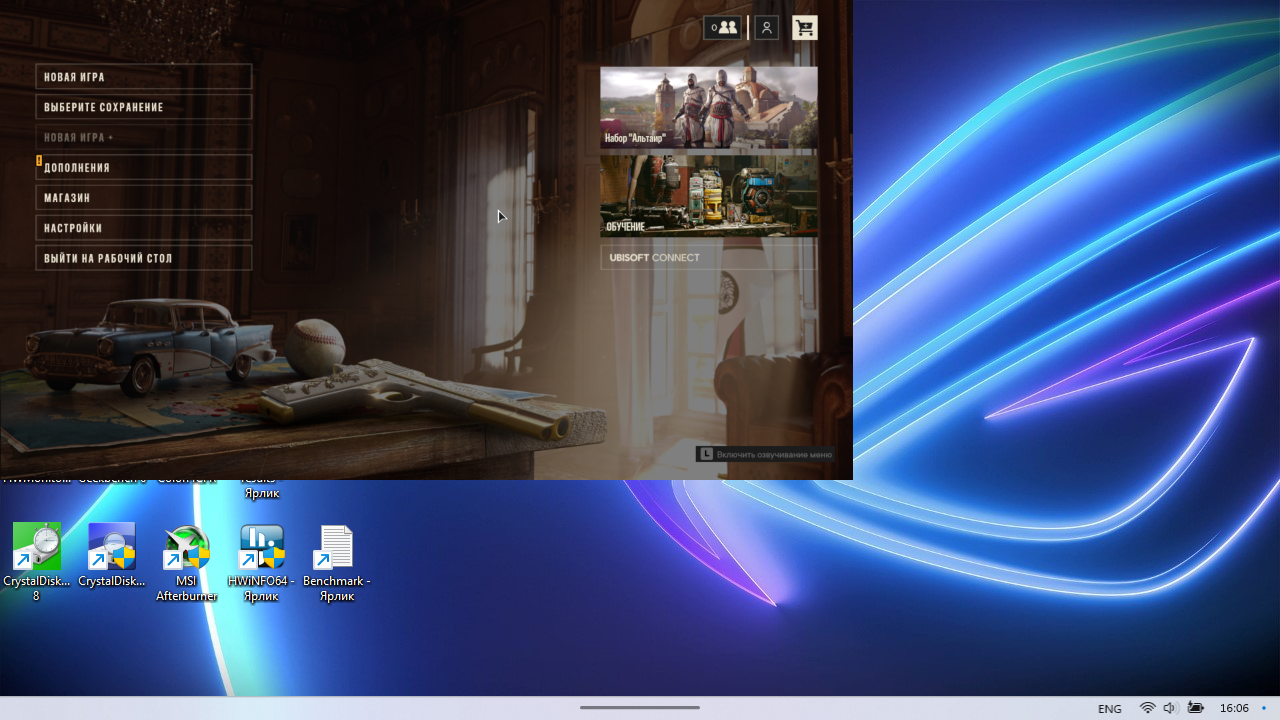The image size is (1280, 720).
Task: Open the Настройки settings menu
Action: click(x=144, y=227)
